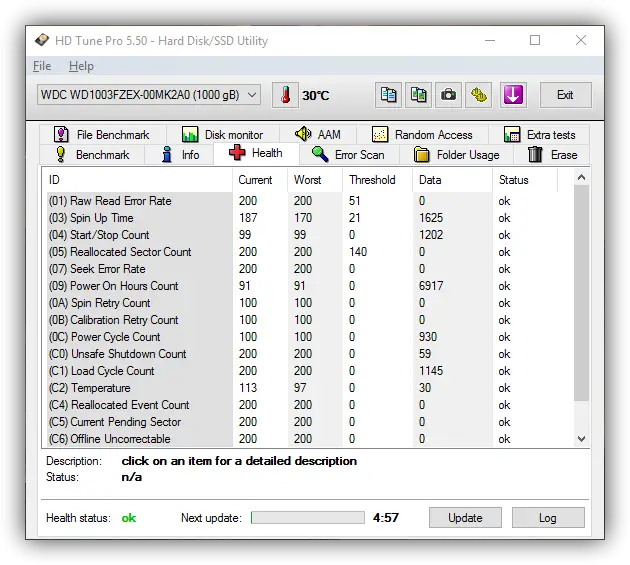Click the Data column header

pos(452,180)
